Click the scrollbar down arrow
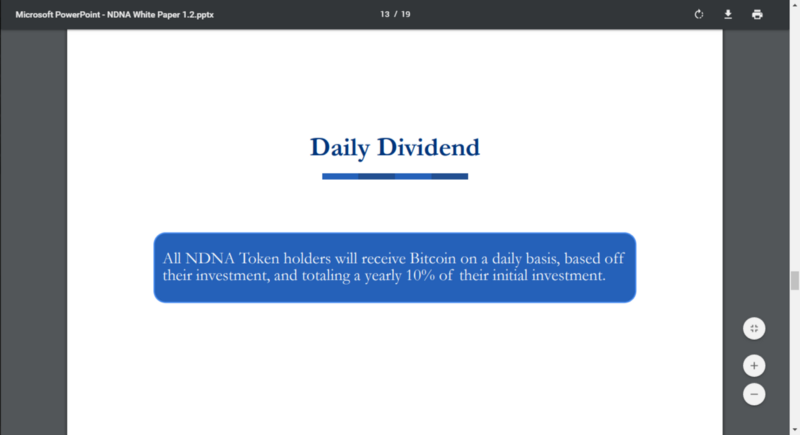The height and width of the screenshot is (435, 800). click(x=795, y=431)
